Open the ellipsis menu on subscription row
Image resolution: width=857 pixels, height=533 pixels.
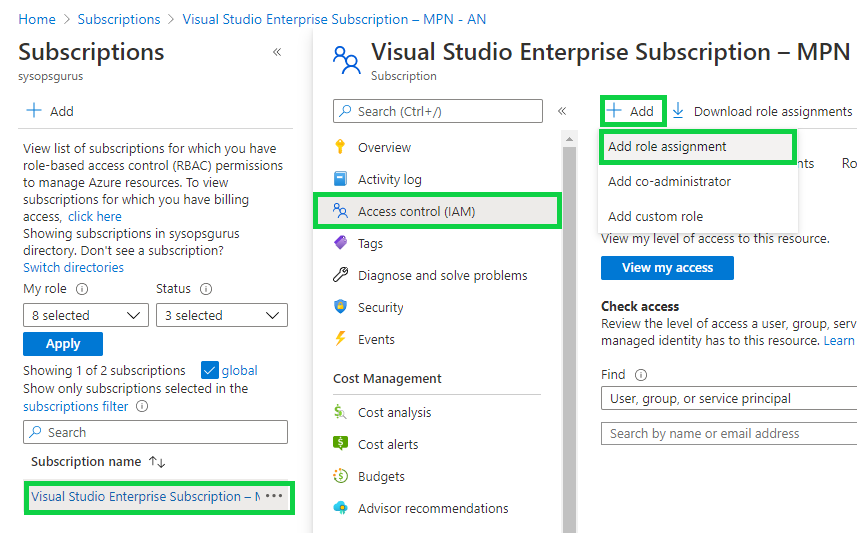[x=274, y=496]
